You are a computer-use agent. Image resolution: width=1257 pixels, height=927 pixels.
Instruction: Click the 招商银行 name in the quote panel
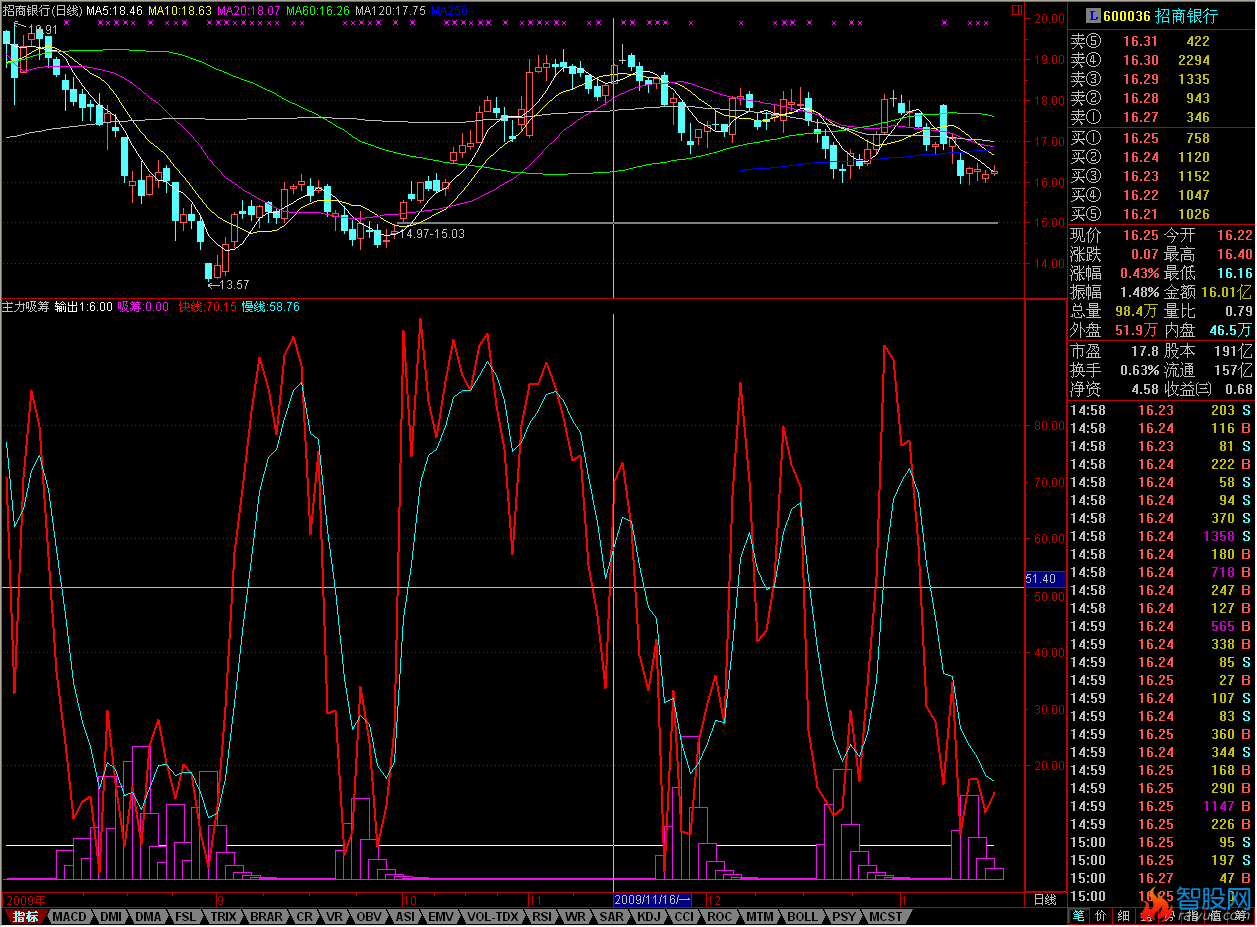(x=1187, y=15)
